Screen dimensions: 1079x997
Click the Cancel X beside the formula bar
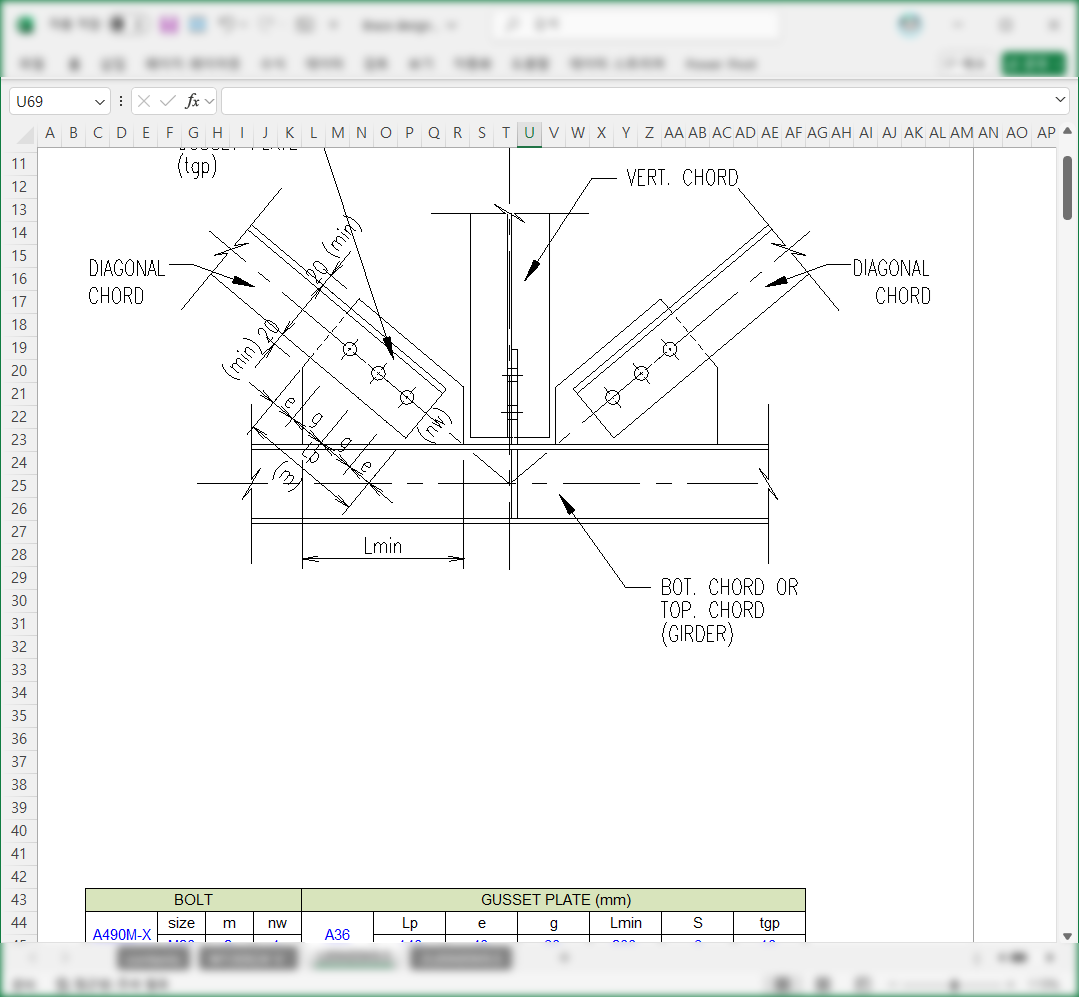point(143,100)
